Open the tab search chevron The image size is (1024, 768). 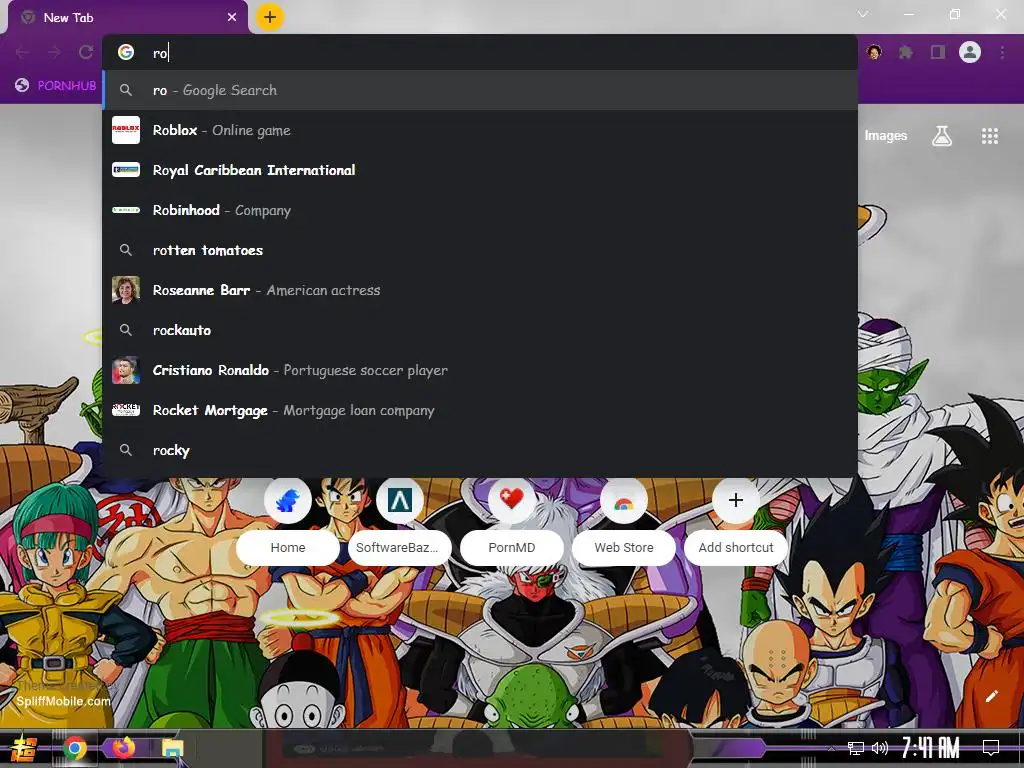[863, 14]
